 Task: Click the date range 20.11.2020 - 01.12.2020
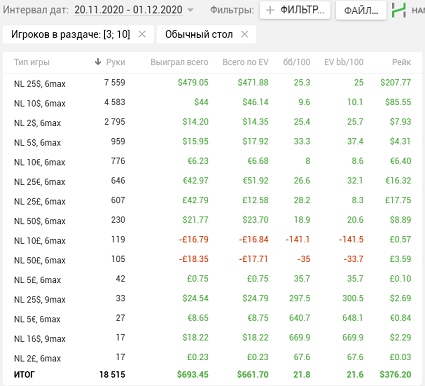click(128, 10)
